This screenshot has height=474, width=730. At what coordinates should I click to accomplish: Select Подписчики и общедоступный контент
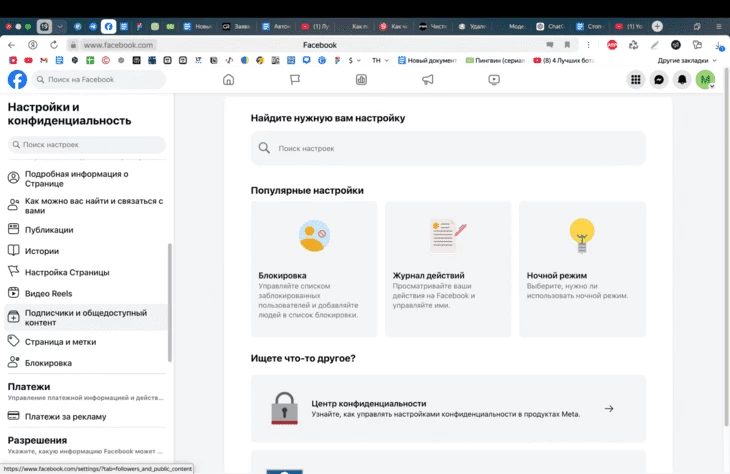pos(86,318)
